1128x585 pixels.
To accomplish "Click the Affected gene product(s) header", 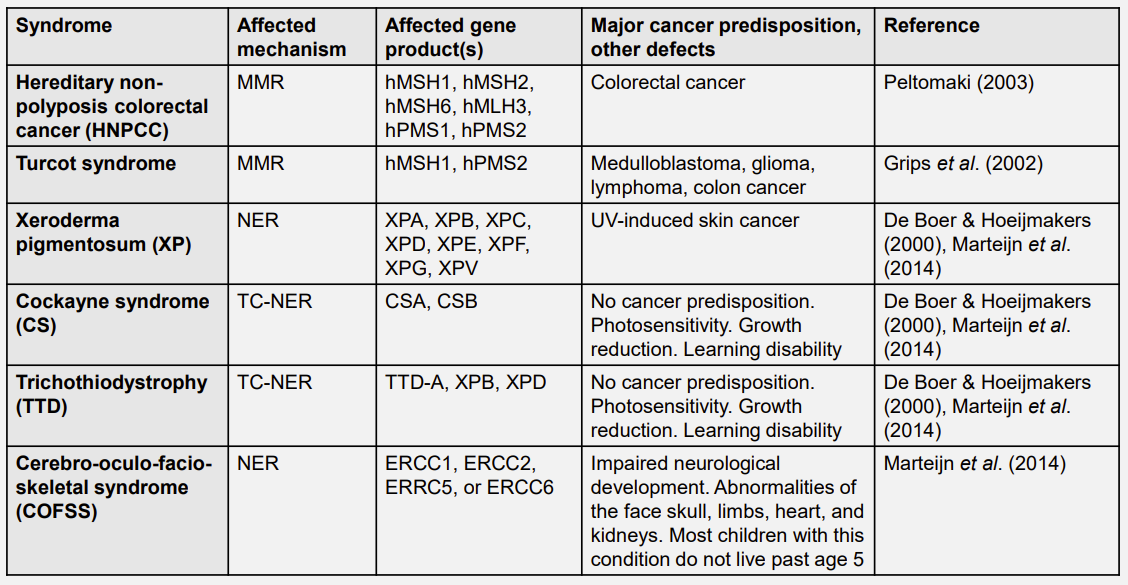I will tap(450, 37).
